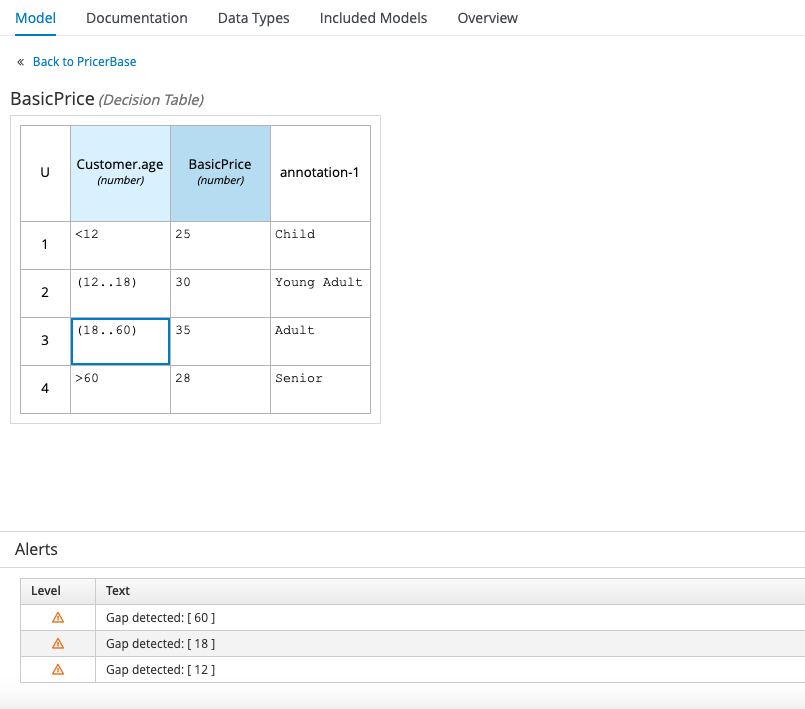Click the price cell with 28

point(220,389)
